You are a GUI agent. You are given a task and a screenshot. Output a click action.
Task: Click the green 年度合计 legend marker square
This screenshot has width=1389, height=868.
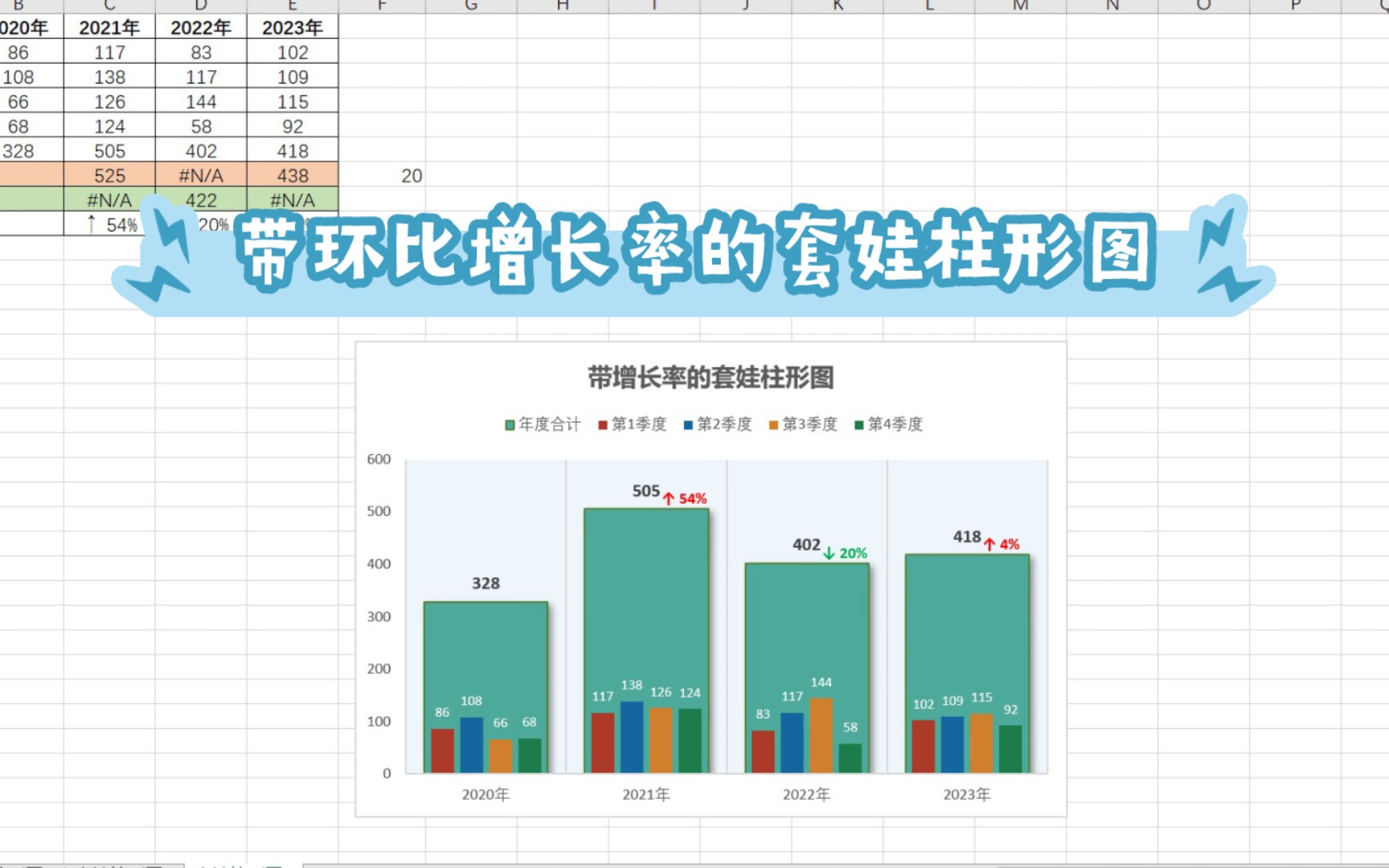[510, 424]
